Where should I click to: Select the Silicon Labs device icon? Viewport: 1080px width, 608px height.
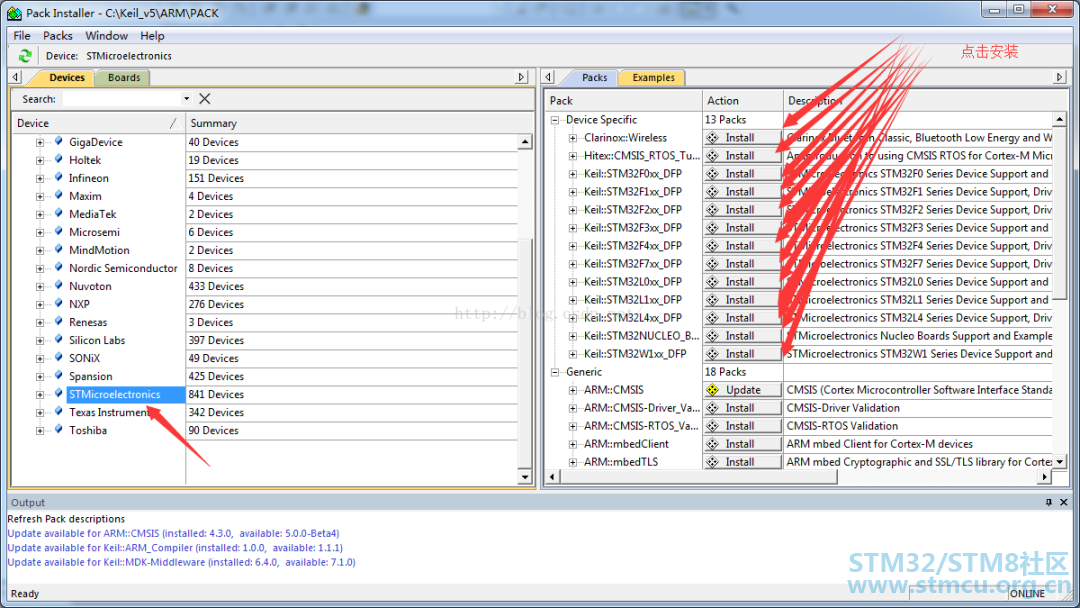[59, 339]
